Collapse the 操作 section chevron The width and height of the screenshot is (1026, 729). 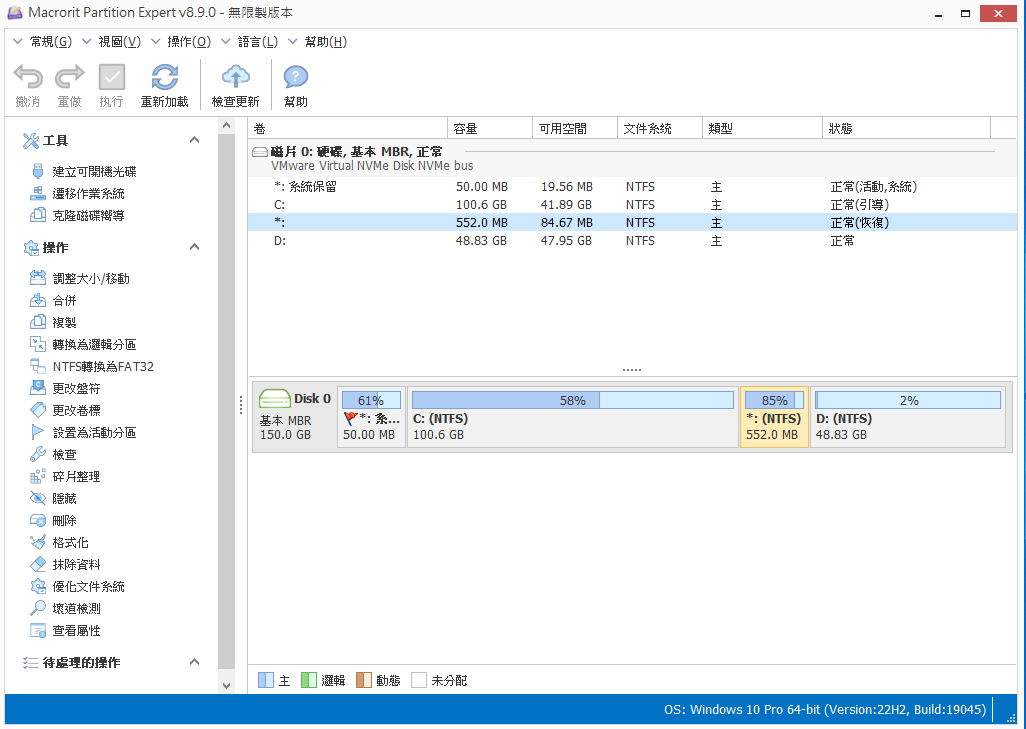click(x=195, y=248)
